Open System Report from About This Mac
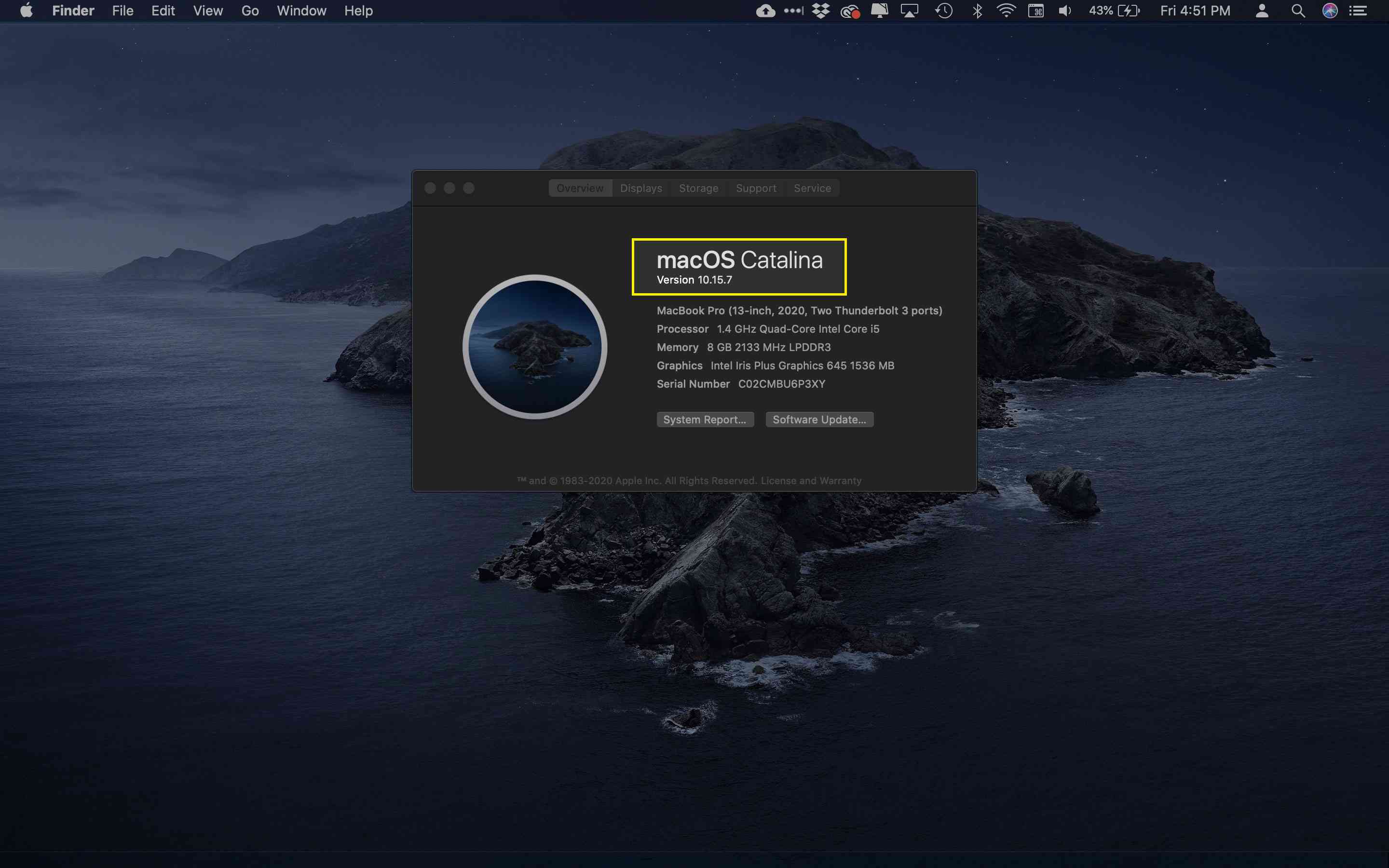Screen dimensions: 1389x868 tap(704, 419)
